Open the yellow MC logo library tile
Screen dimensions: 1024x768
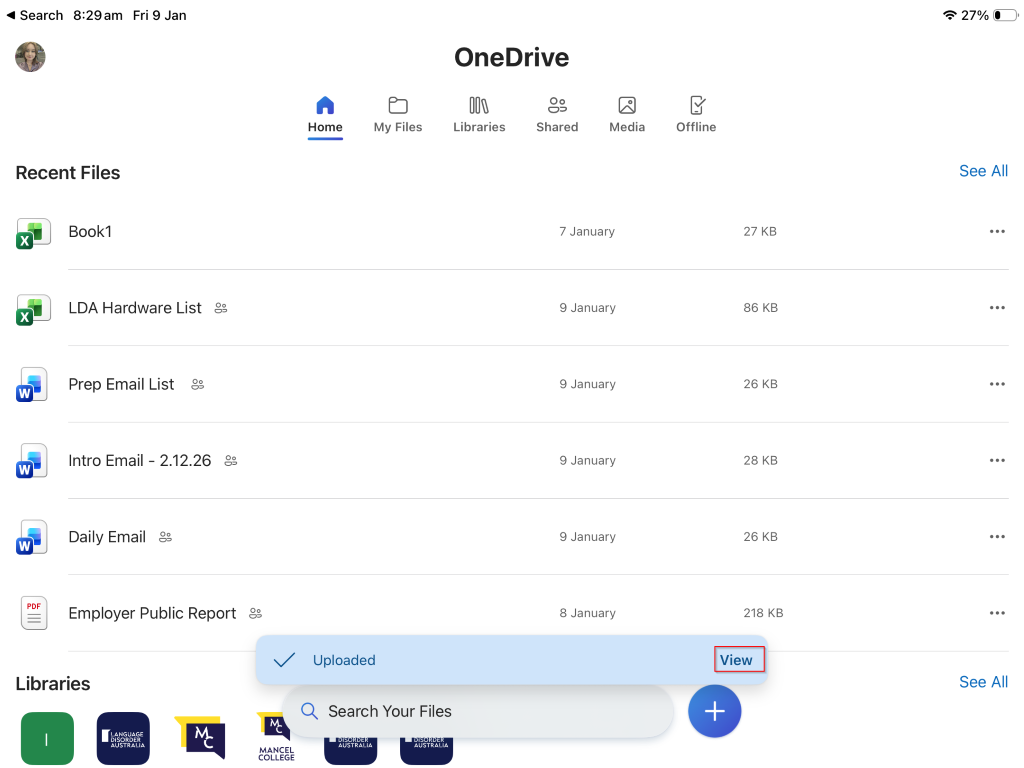pos(200,737)
